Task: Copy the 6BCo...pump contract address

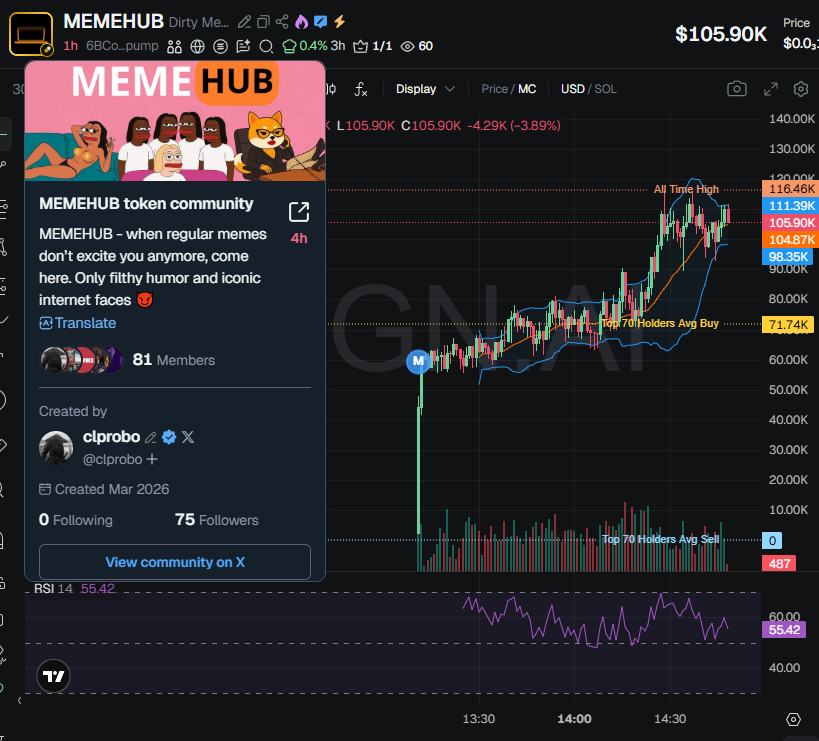Action: point(122,46)
